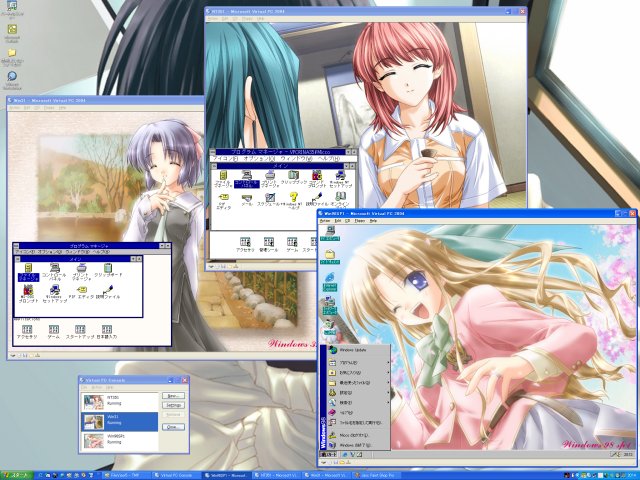The width and height of the screenshot is (640, 480).
Task: Open PIF Editor icon in NT351 Main group
Action: click(x=223, y=202)
